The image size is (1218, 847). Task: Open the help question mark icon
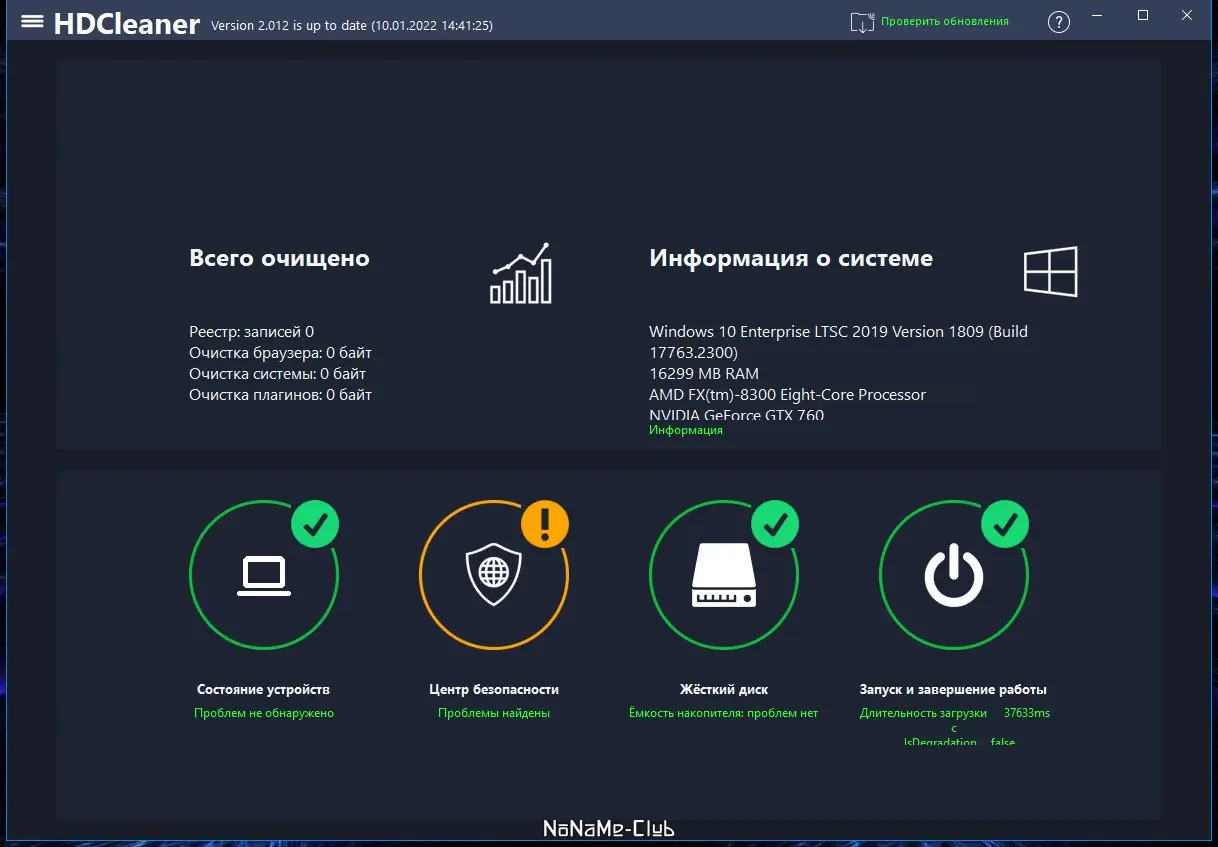(1059, 22)
